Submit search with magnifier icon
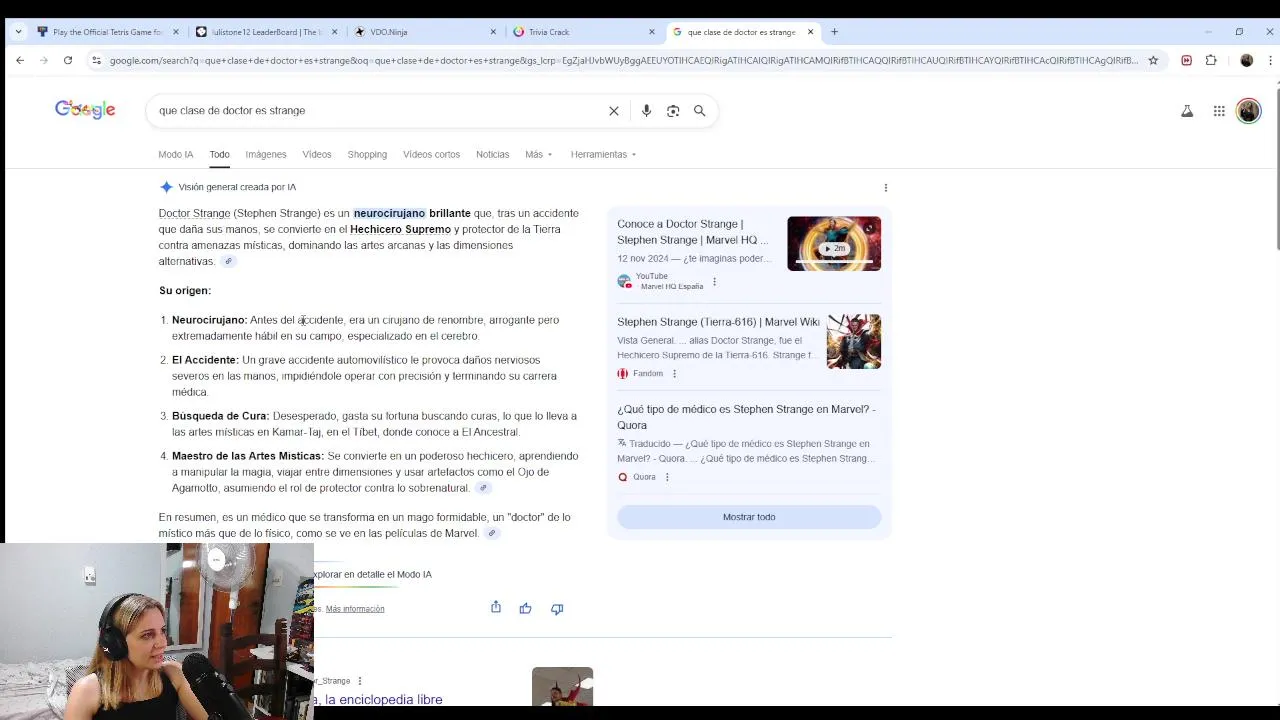 click(x=700, y=111)
